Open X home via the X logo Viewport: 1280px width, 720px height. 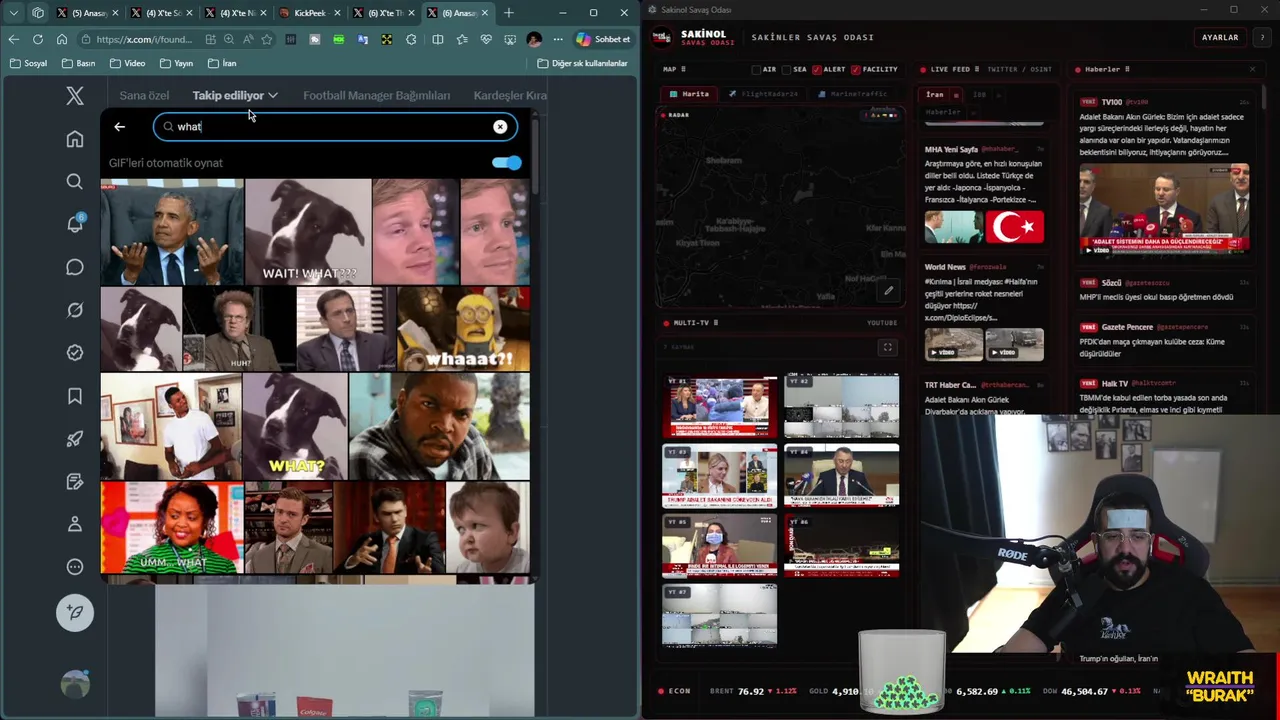pyautogui.click(x=75, y=96)
